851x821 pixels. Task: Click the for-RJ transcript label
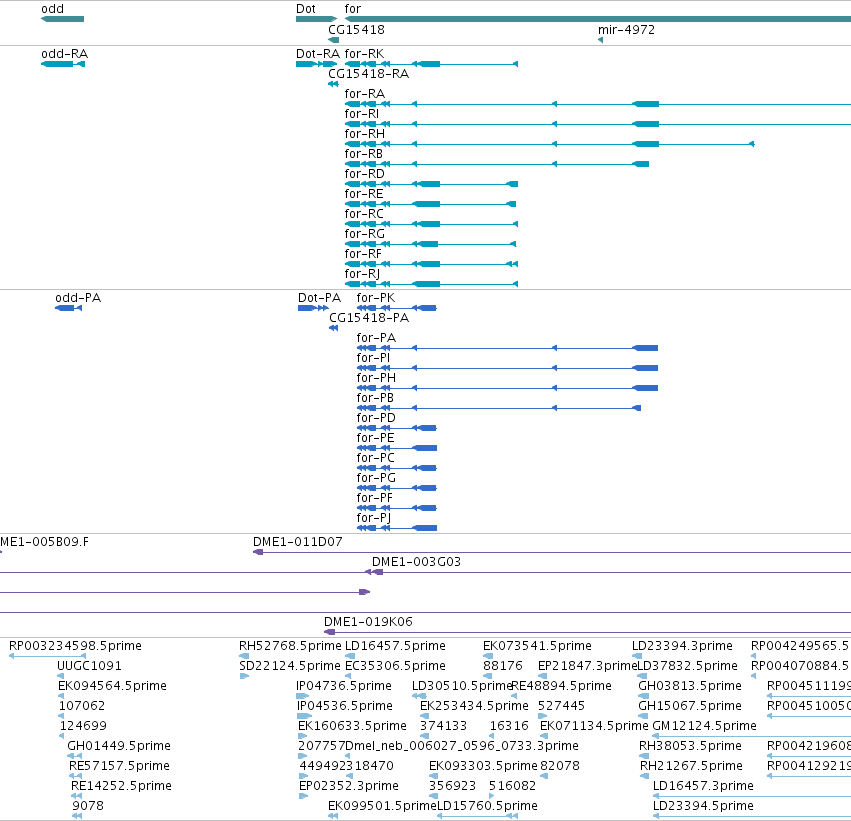[x=362, y=274]
